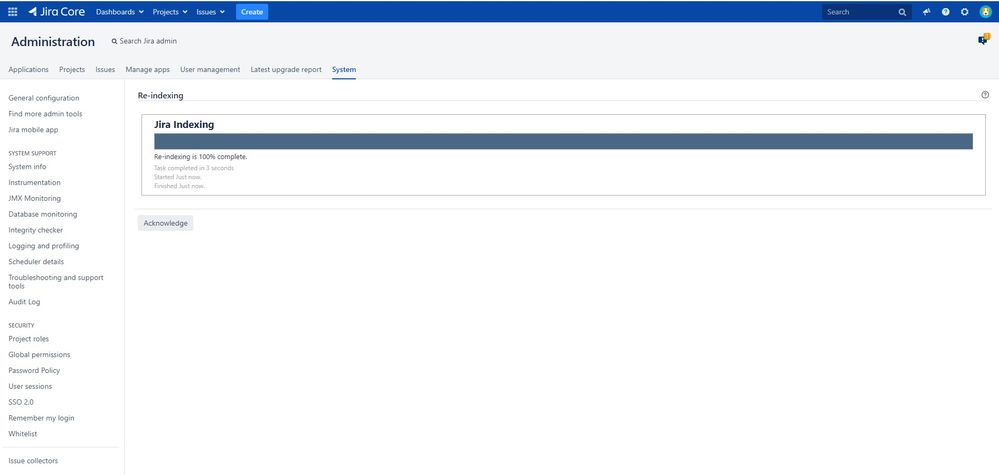
Task: Open Database monitoring
Action: coord(43,215)
